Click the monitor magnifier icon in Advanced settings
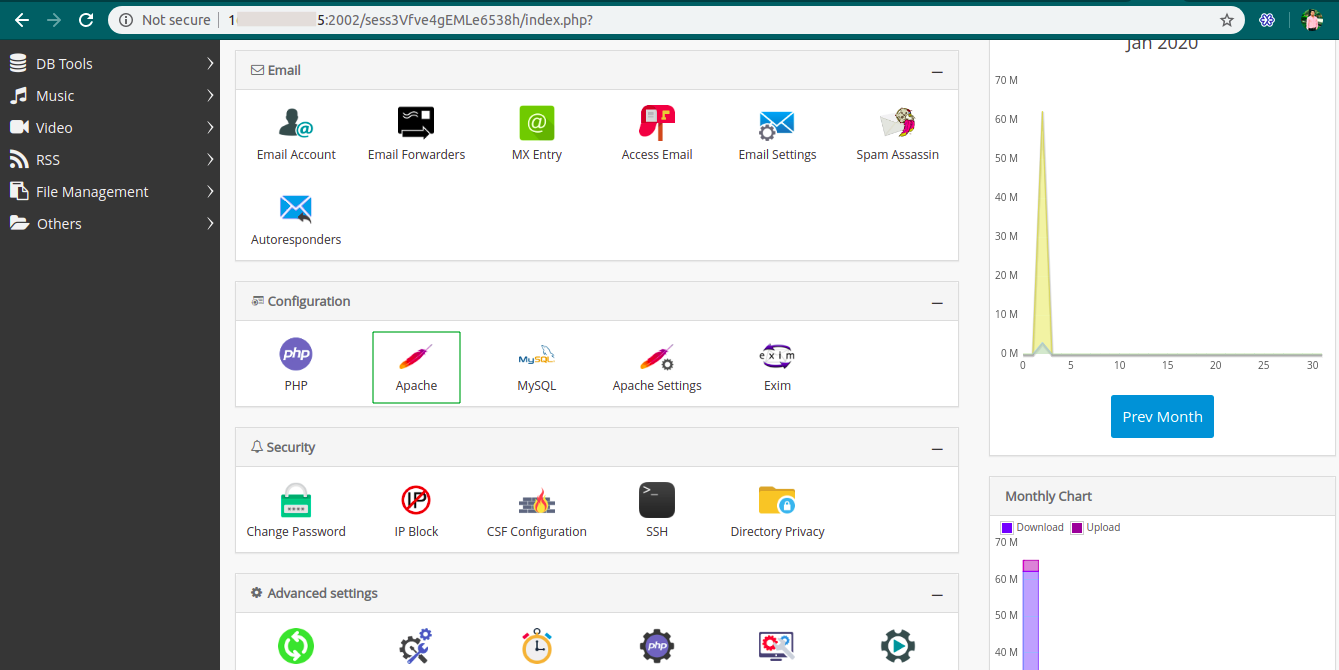 (777, 646)
